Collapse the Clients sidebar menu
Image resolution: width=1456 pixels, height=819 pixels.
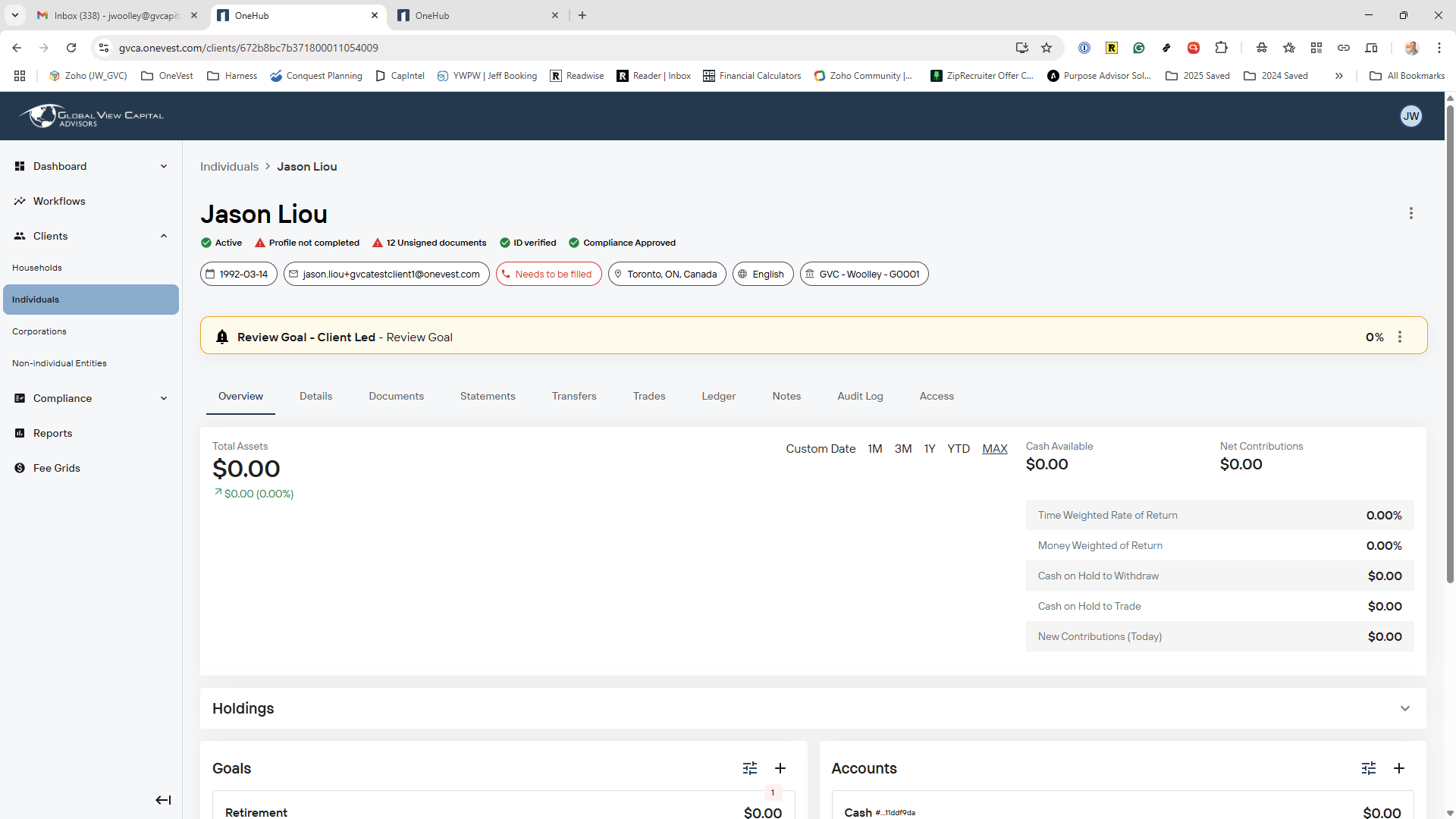[x=164, y=236]
